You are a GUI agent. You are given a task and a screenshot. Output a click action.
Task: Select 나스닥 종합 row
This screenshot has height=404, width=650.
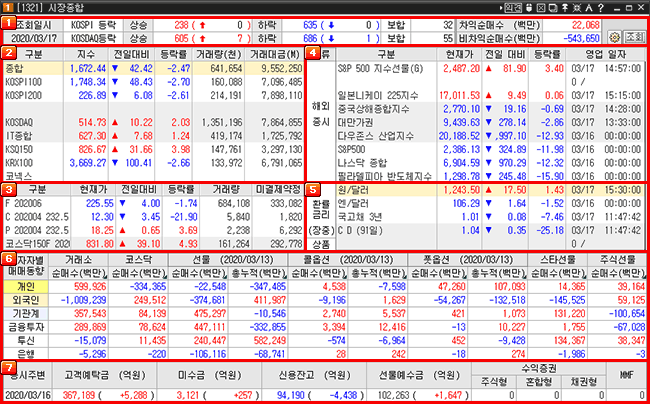coord(490,163)
